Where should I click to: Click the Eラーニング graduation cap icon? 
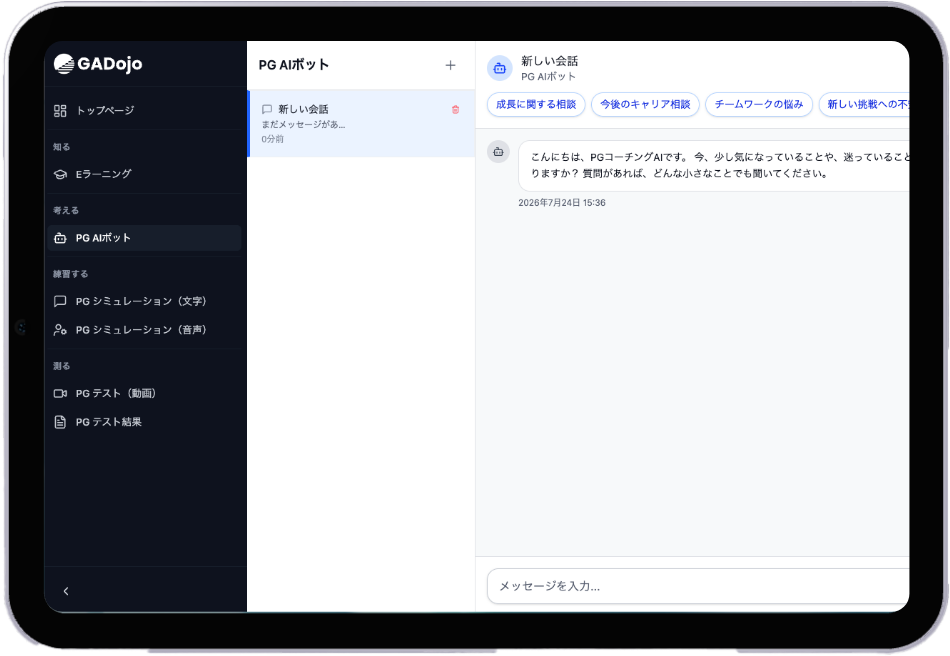(60, 174)
